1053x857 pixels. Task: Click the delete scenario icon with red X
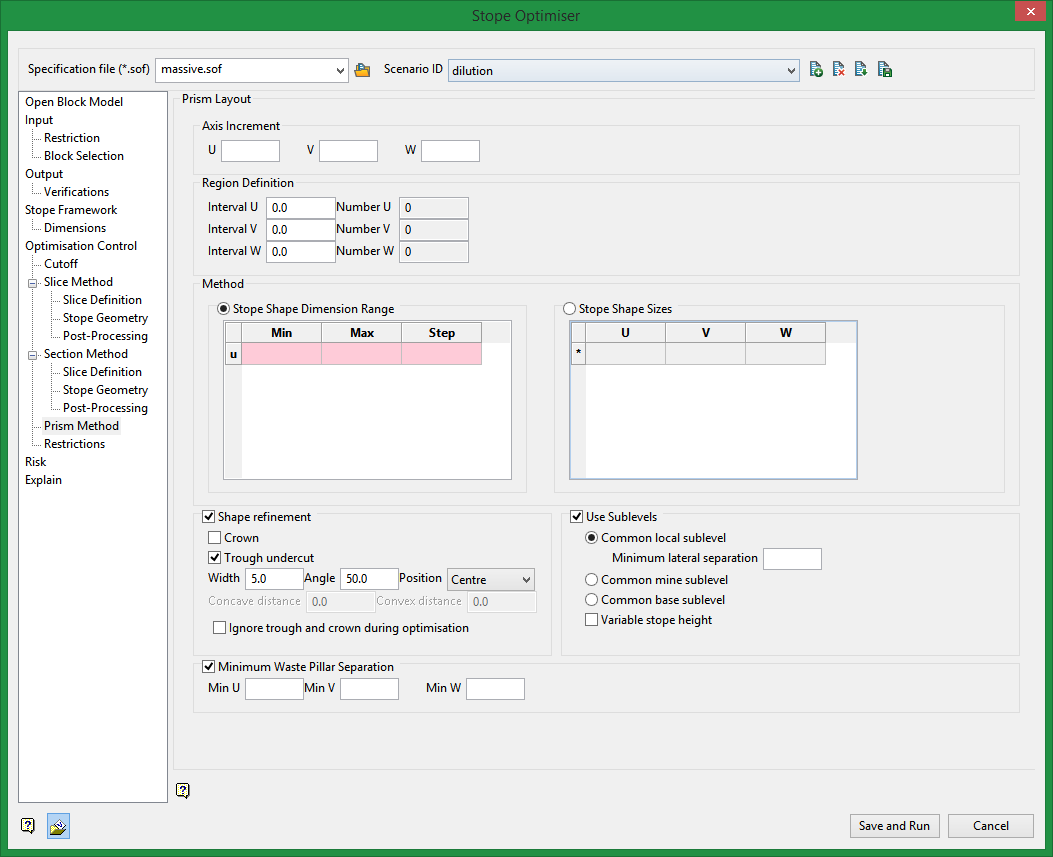(x=839, y=70)
